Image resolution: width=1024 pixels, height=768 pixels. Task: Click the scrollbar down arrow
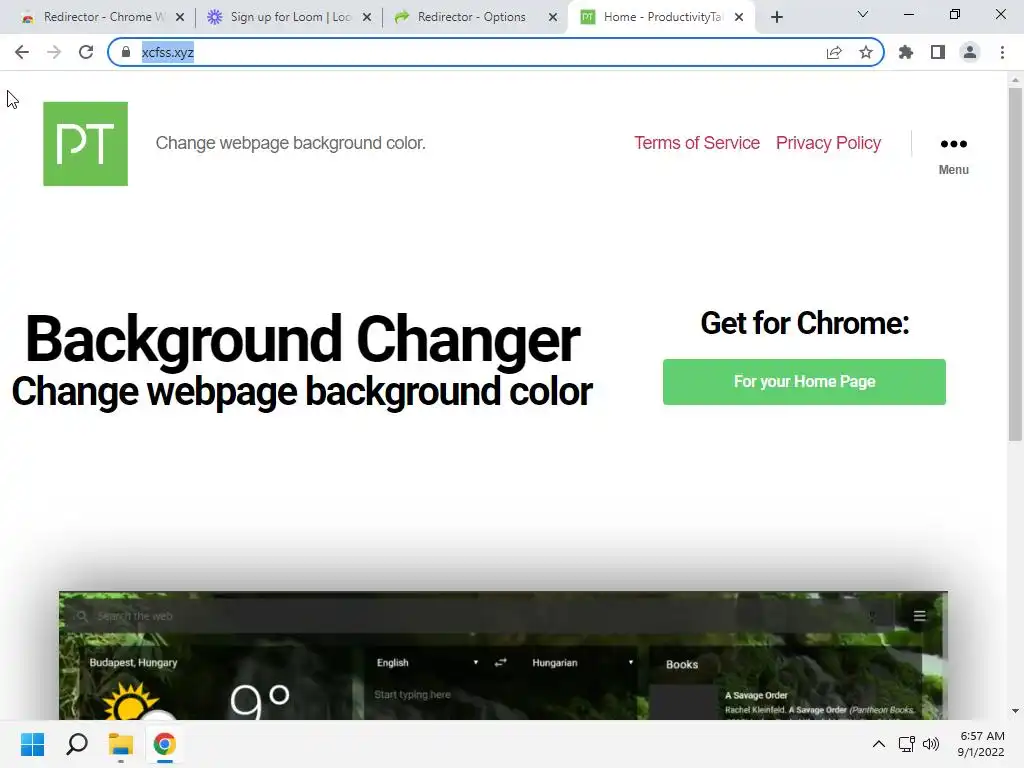[x=1015, y=711]
